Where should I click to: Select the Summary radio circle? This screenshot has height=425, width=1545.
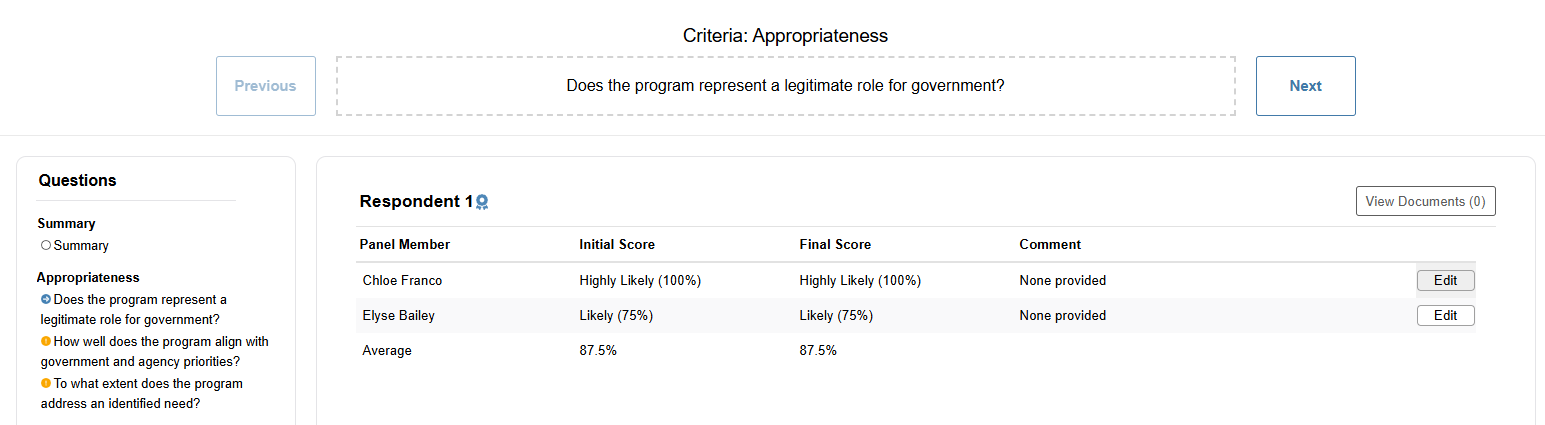click(46, 245)
